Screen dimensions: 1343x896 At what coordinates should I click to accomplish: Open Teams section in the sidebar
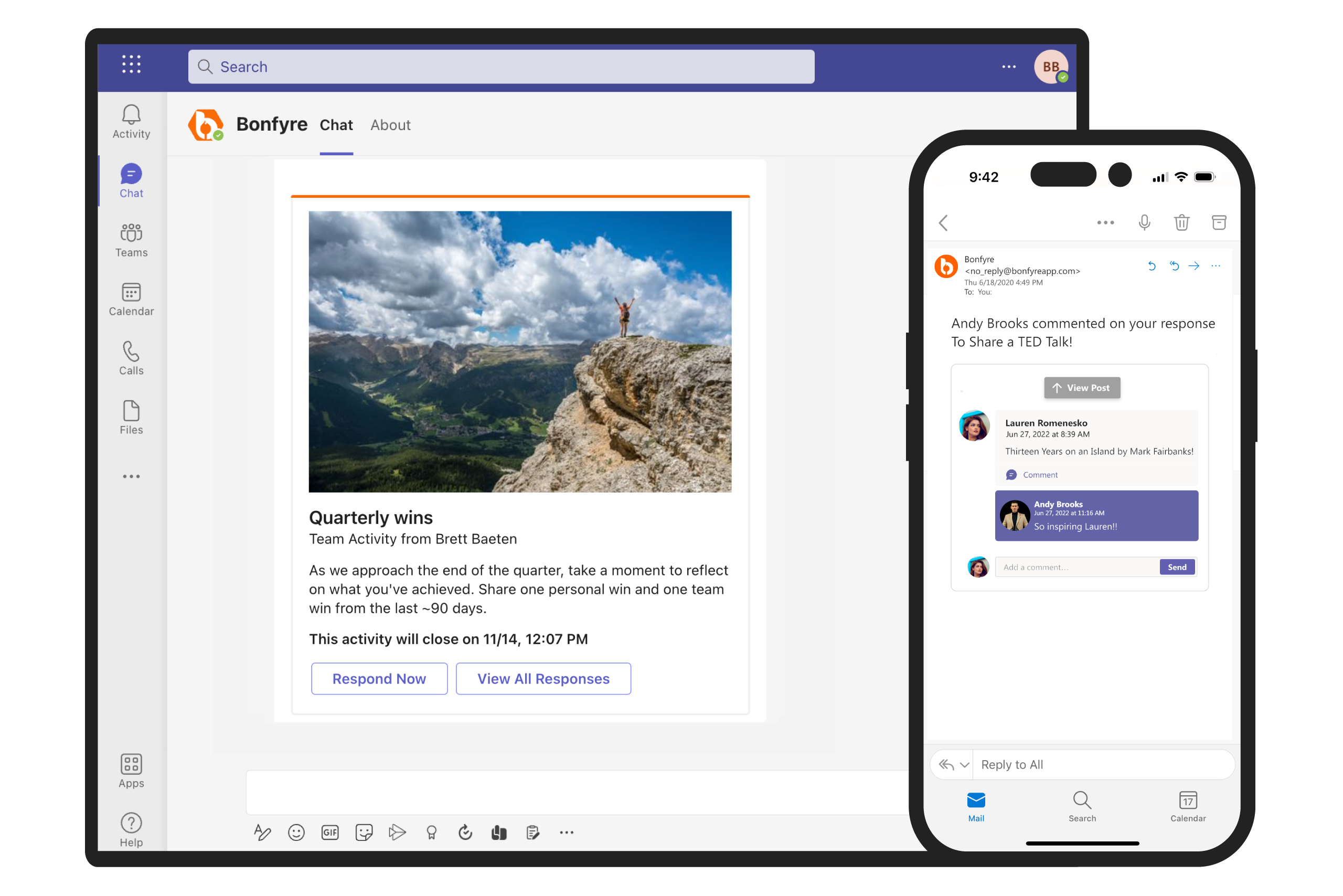131,241
